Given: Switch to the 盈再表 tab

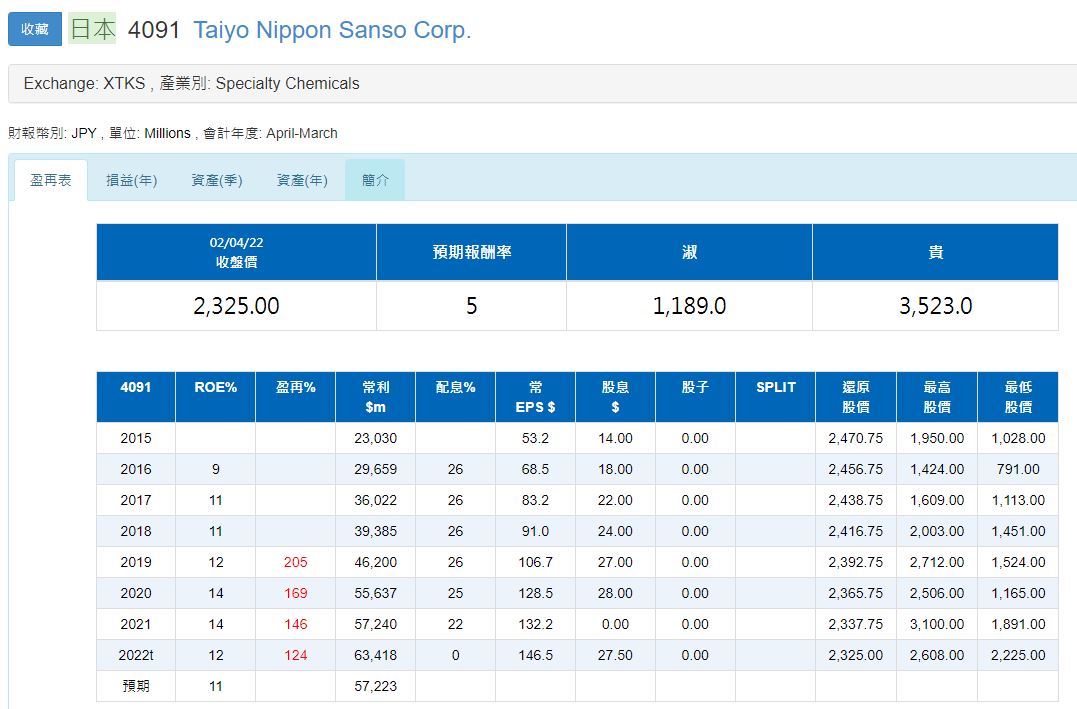Looking at the screenshot, I should pos(50,180).
